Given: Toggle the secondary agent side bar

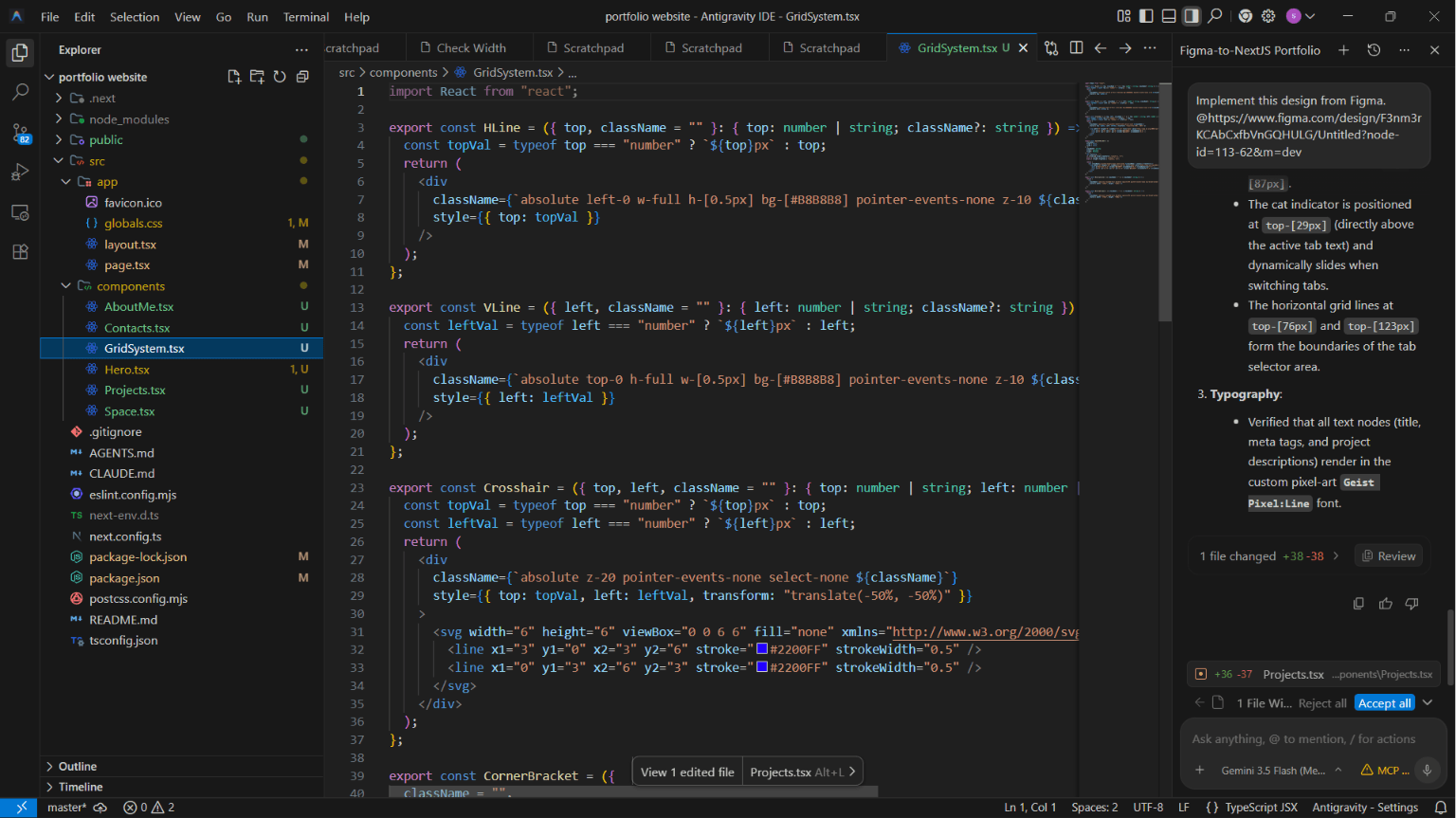Looking at the screenshot, I should (1192, 16).
